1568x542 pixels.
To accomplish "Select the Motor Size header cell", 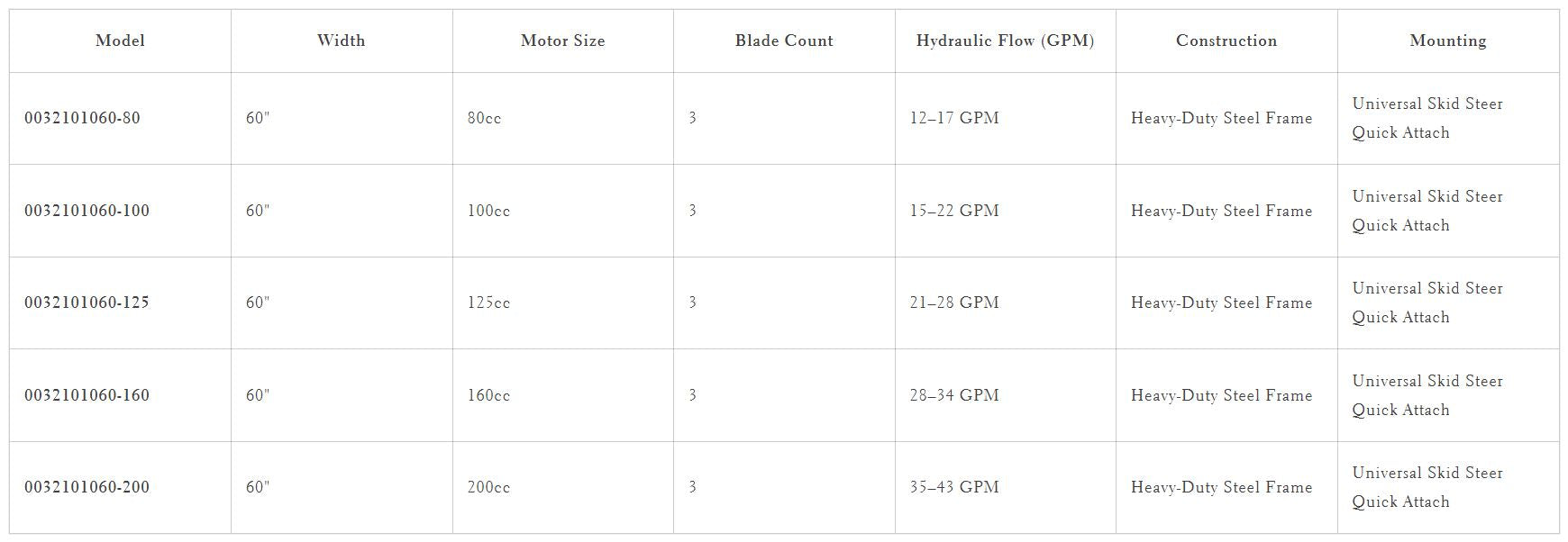I will (562, 41).
